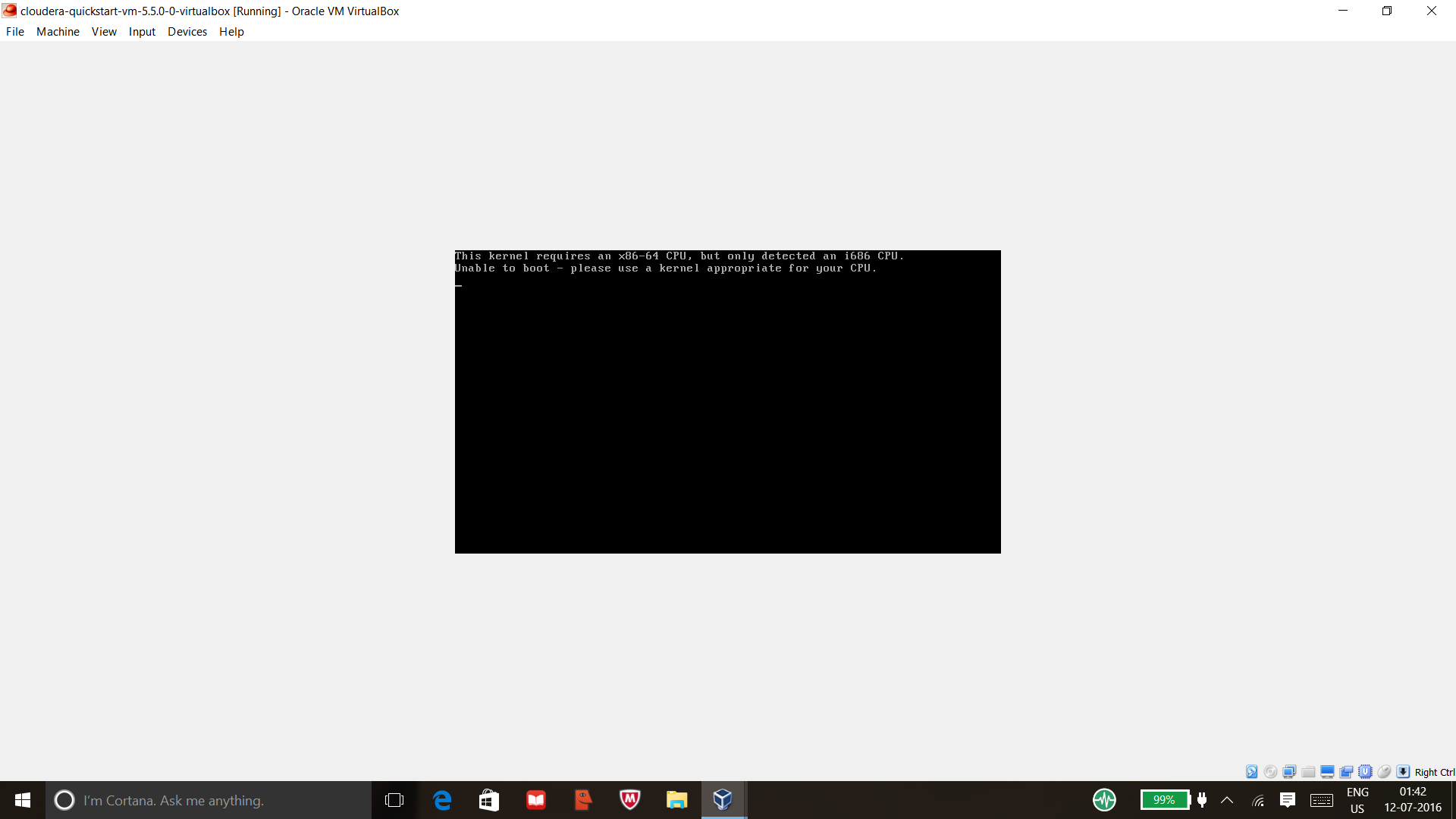Show the touch keyboard from the system tray

coord(1321,800)
